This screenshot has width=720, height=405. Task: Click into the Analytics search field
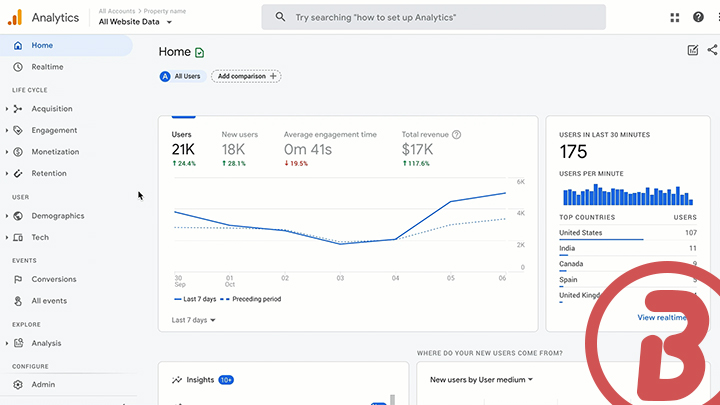point(433,17)
